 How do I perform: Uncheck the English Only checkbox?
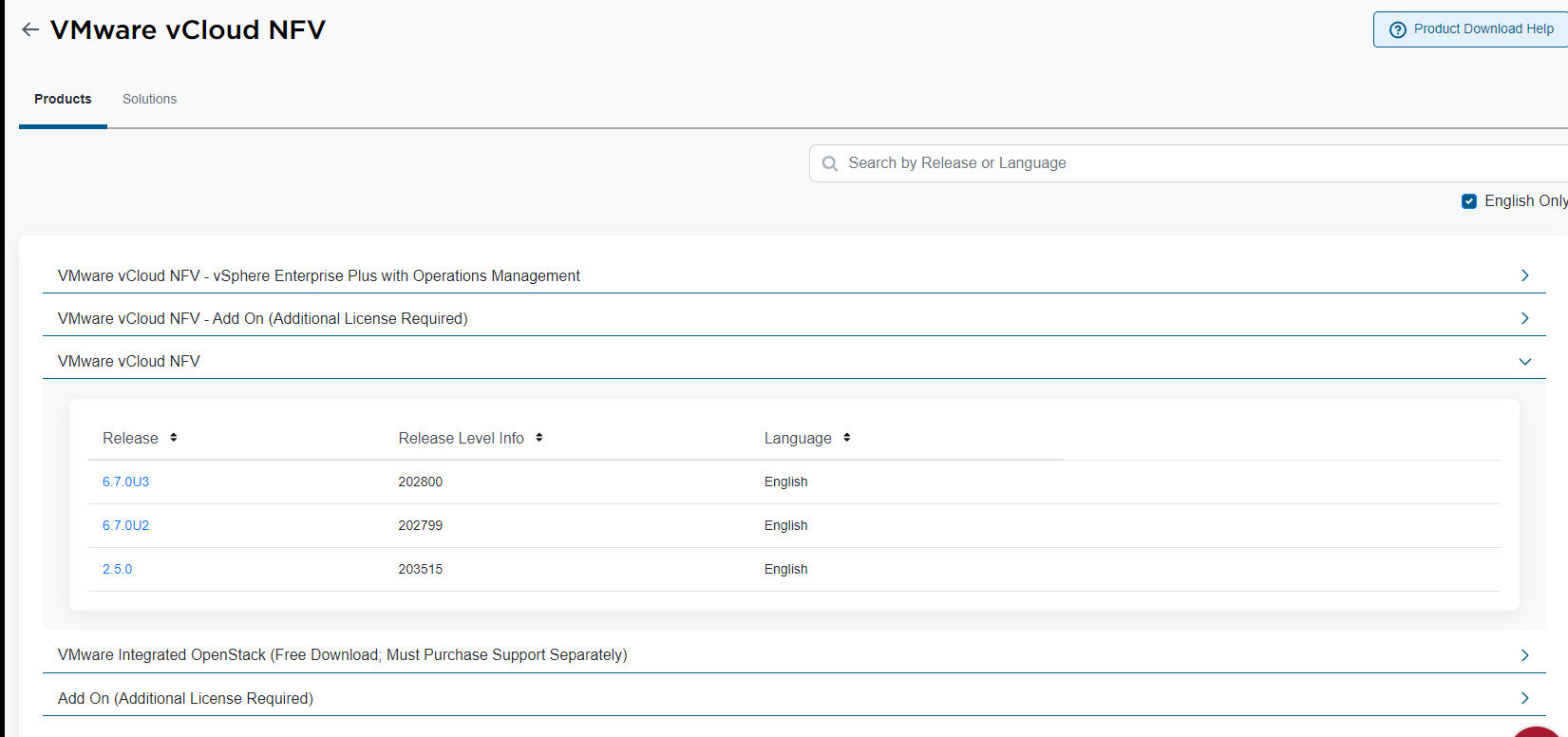point(1469,201)
